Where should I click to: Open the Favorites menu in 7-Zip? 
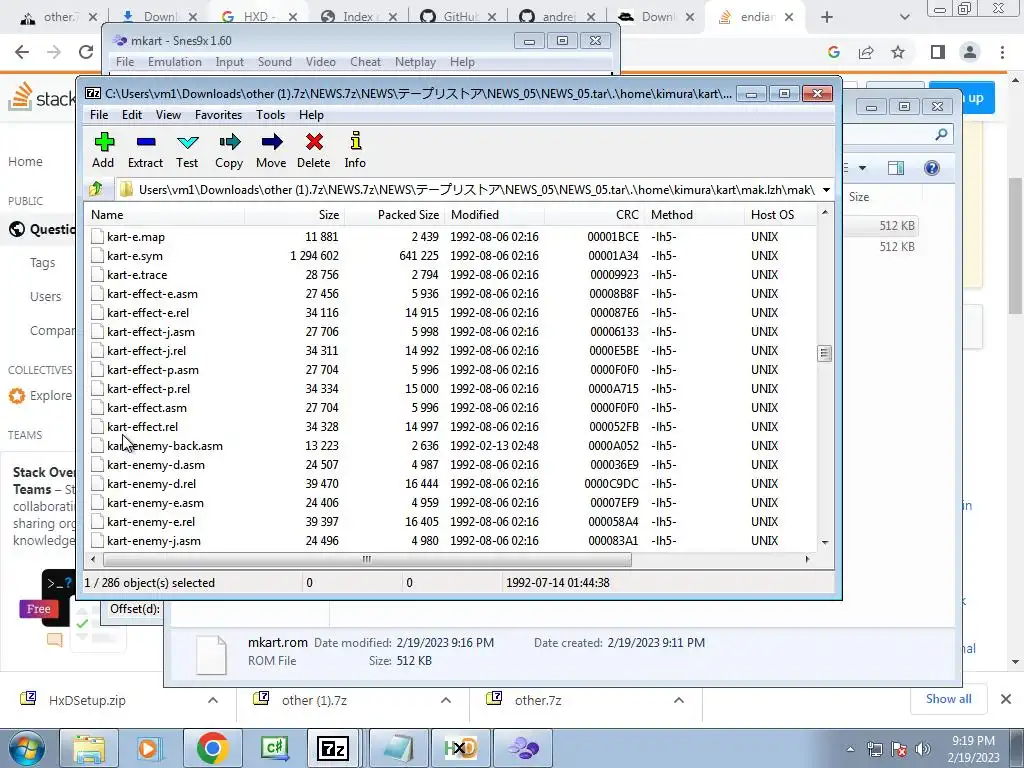(218, 115)
